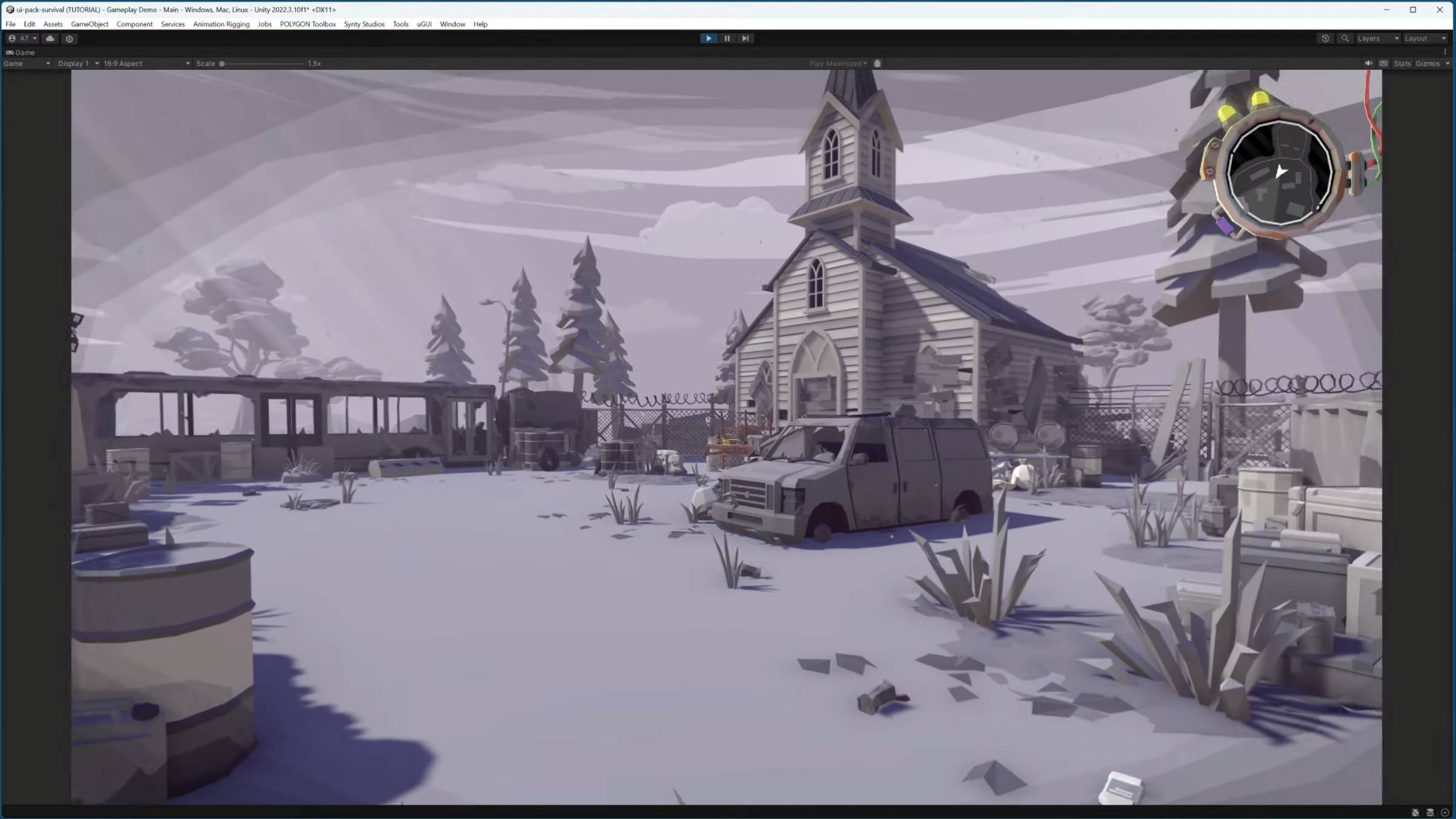
Task: Click the Unity Version Control icon
Action: [x=69, y=39]
